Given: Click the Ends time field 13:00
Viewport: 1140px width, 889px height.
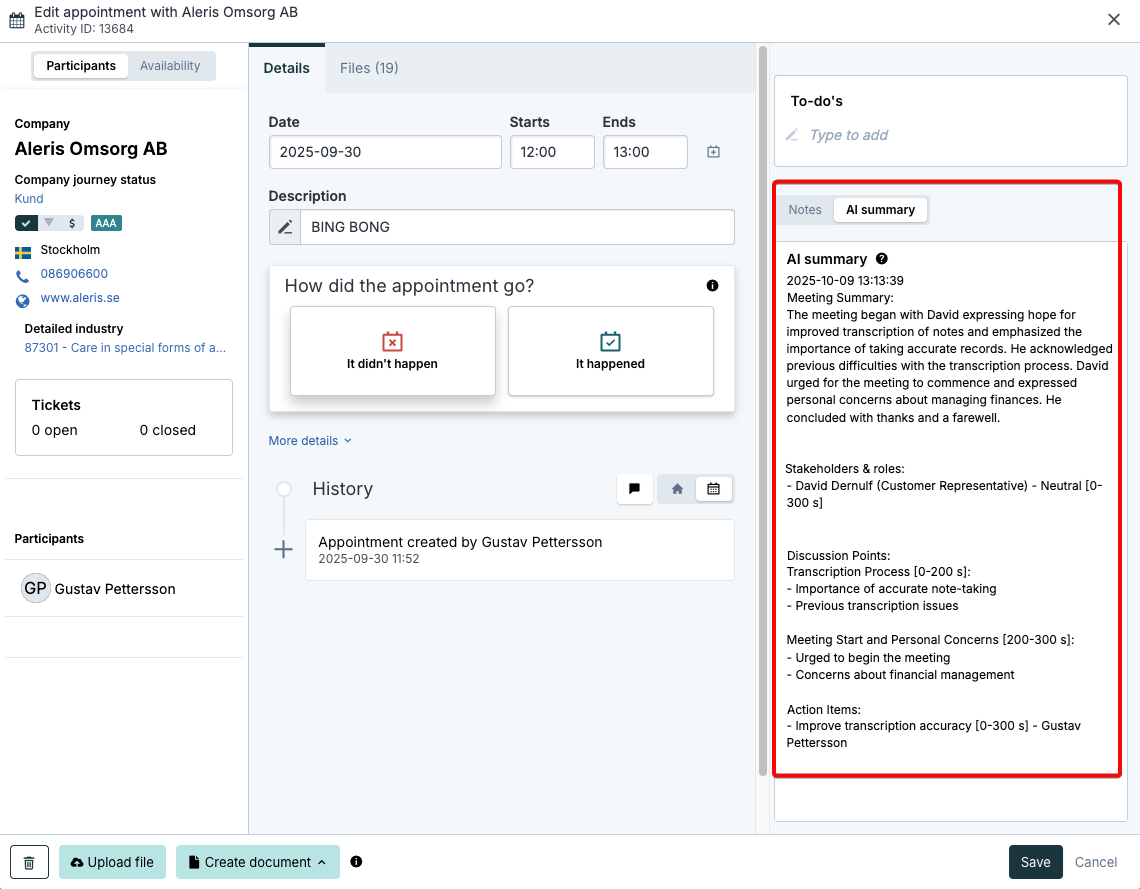Looking at the screenshot, I should [645, 152].
